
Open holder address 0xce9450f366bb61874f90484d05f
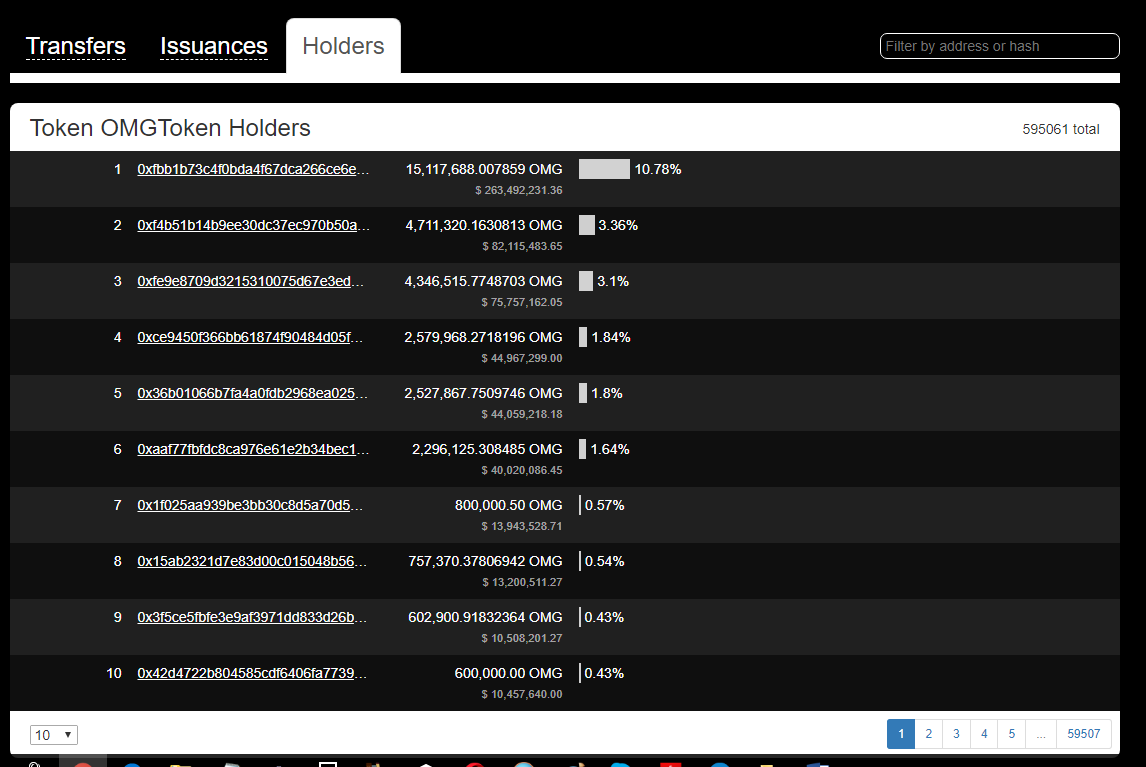click(250, 337)
